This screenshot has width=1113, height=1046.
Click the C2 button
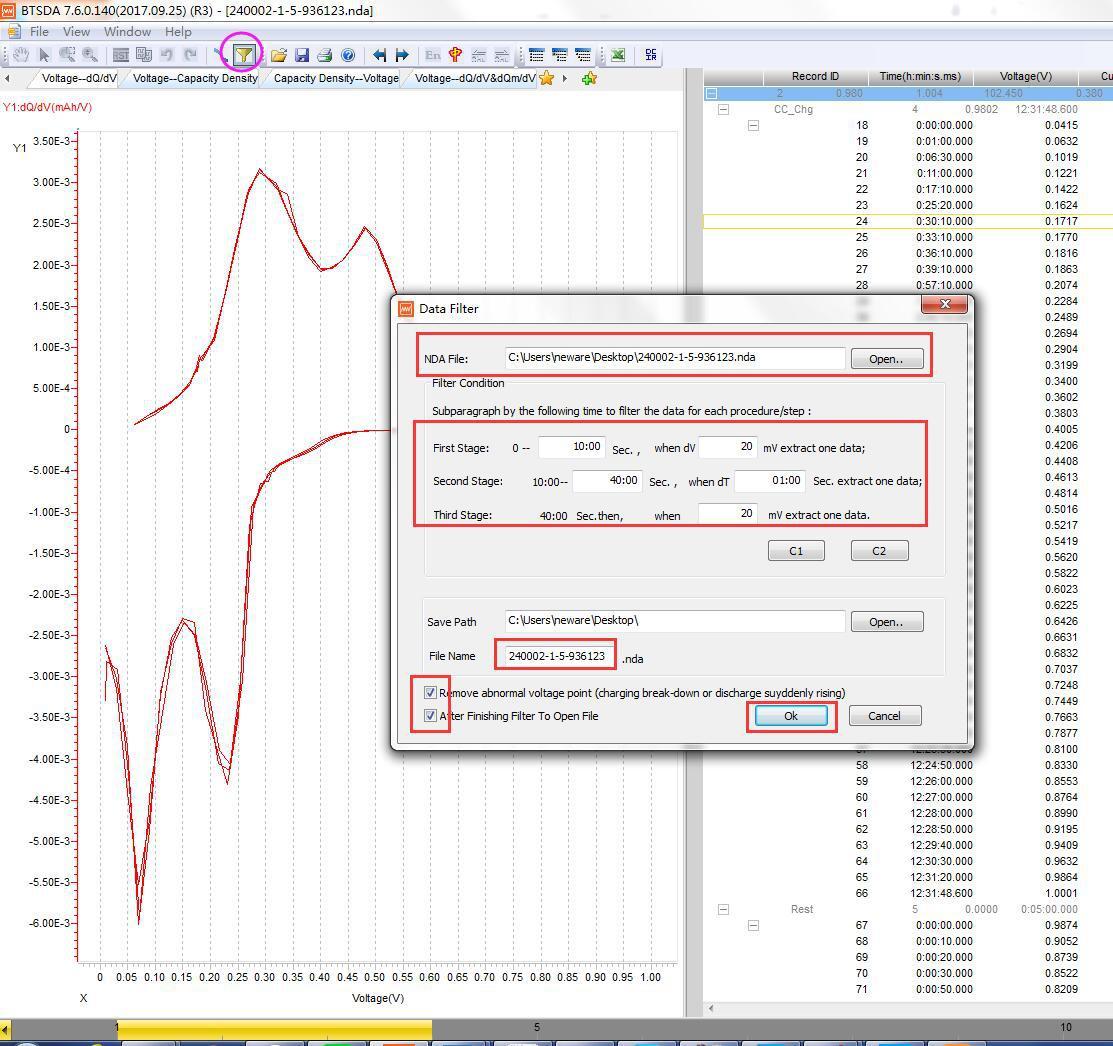tap(879, 551)
